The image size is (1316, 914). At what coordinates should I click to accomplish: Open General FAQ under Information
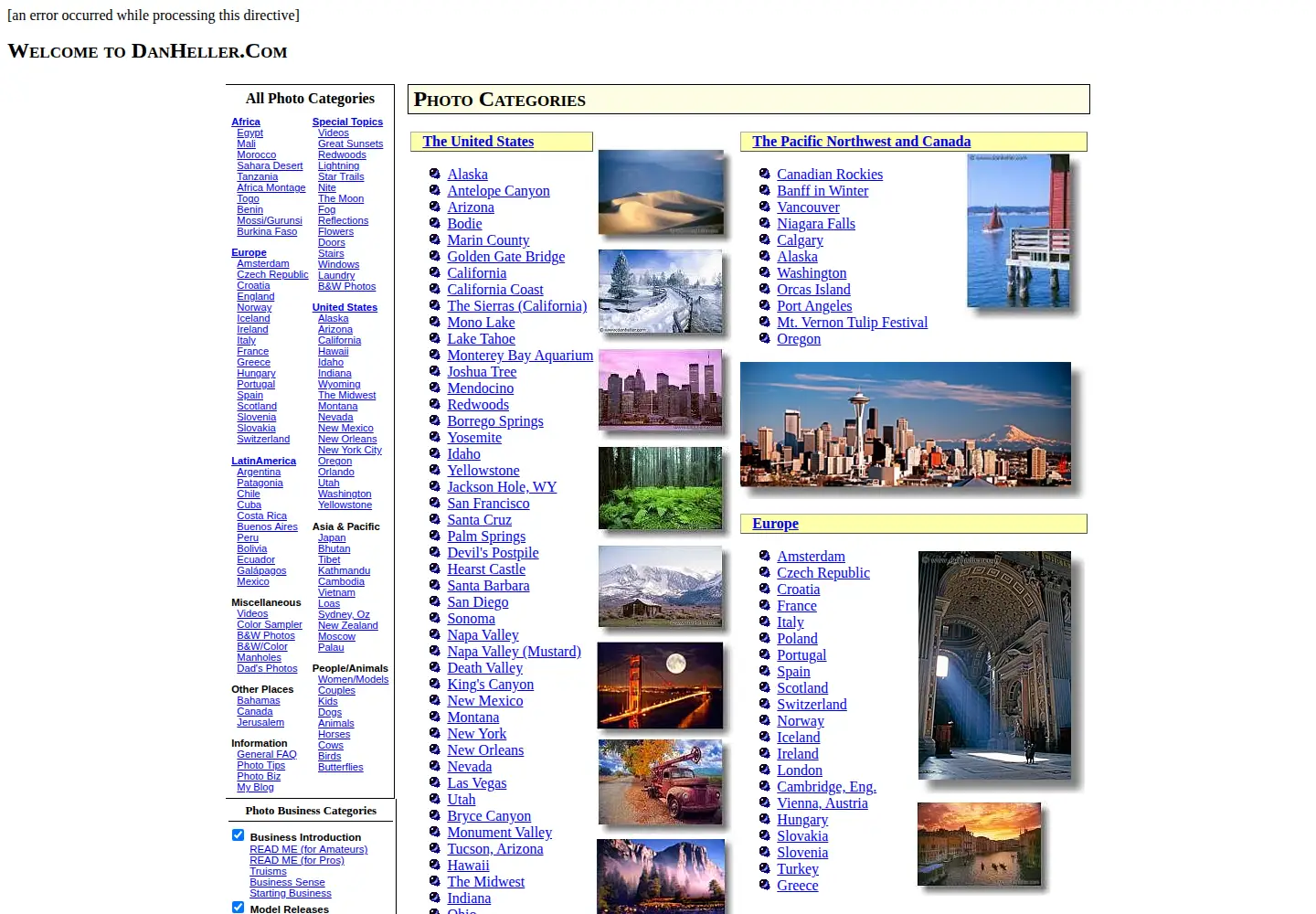pos(267,754)
